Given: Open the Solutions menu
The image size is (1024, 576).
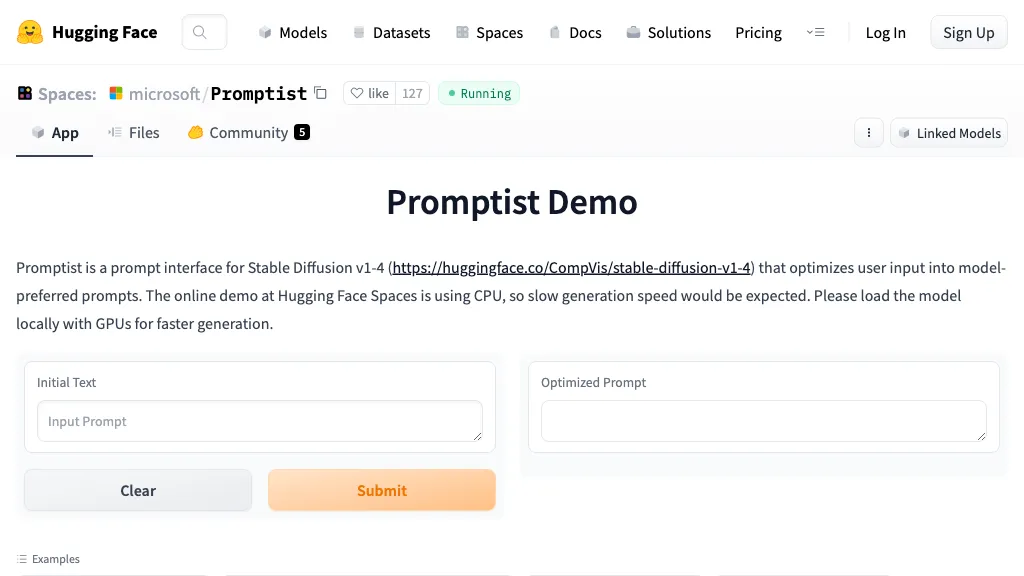Looking at the screenshot, I should (x=668, y=32).
